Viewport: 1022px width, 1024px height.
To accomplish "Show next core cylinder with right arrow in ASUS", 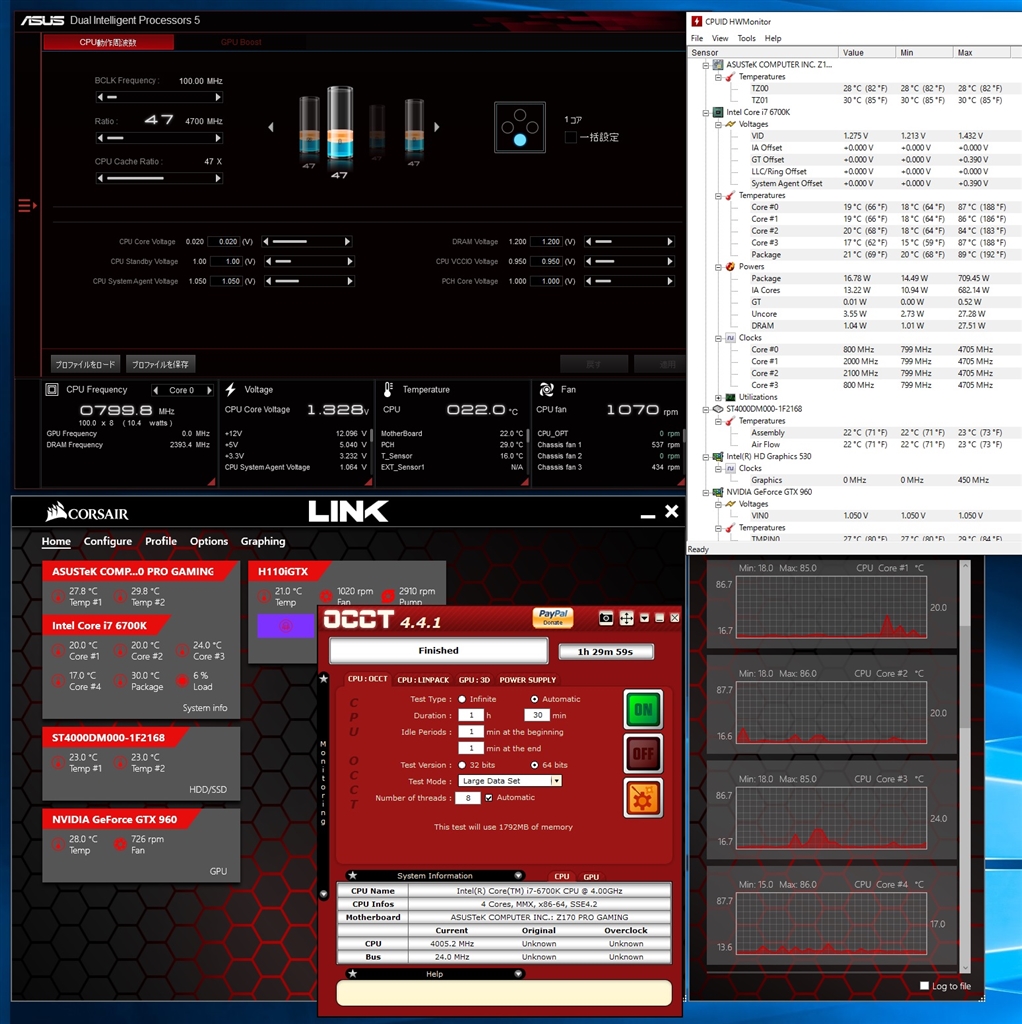I will [437, 127].
